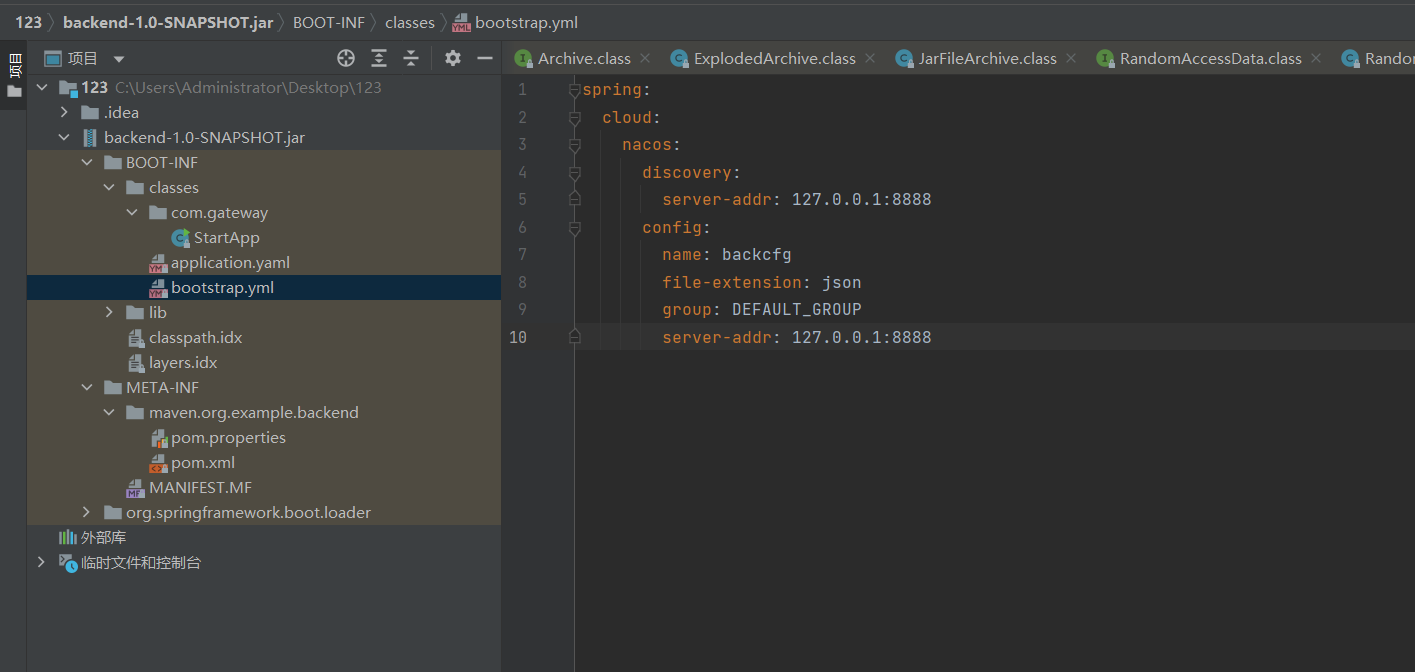Open the project view dropdown arrow
1415x672 pixels.
click(119, 60)
